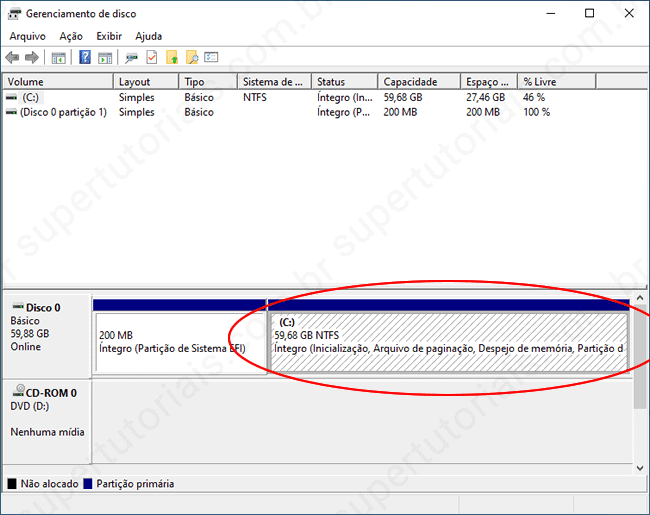Click the blue Help question mark icon
Viewport: 650px width, 515px height.
(x=85, y=57)
